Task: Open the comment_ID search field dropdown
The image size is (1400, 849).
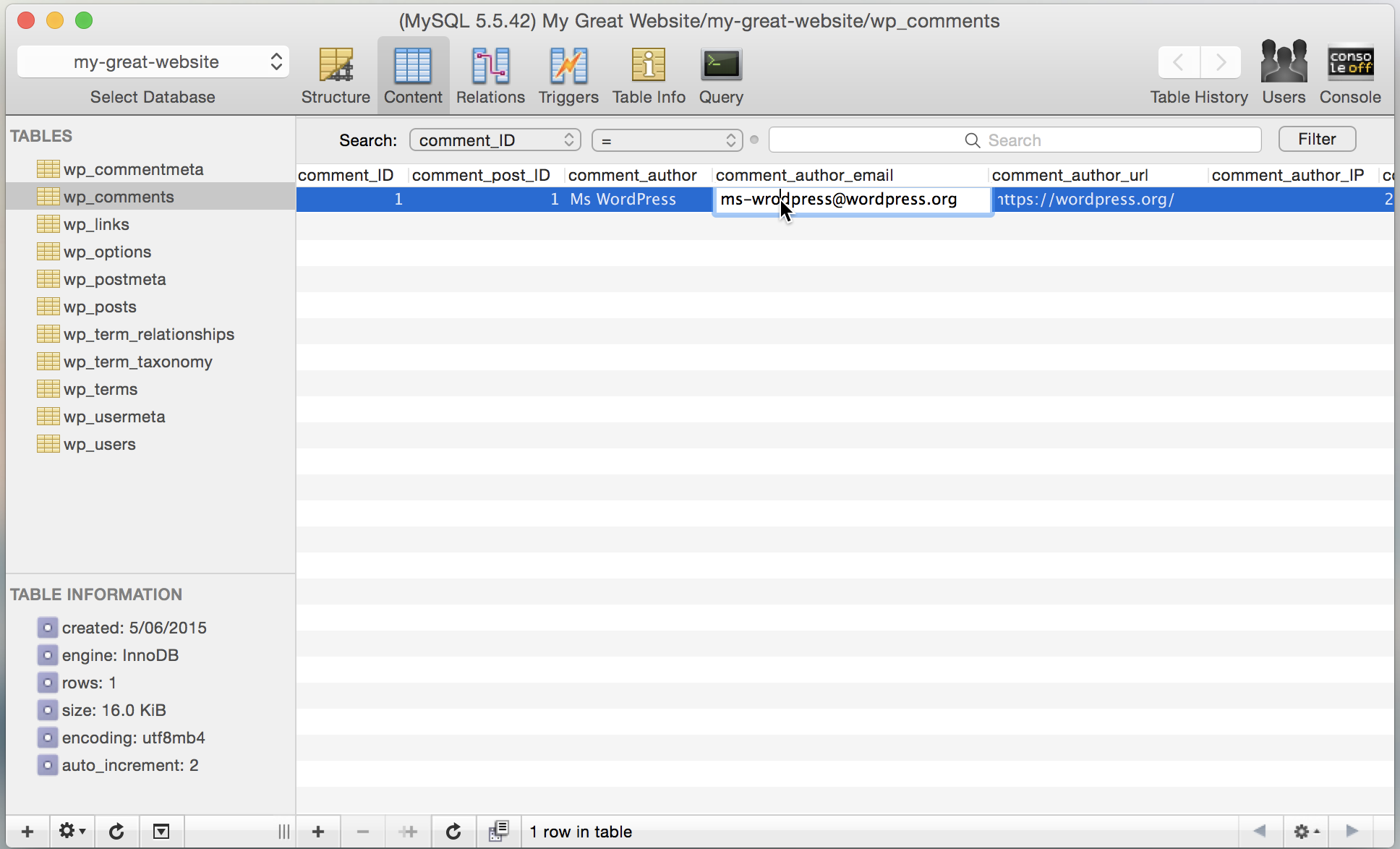Action: click(x=495, y=140)
